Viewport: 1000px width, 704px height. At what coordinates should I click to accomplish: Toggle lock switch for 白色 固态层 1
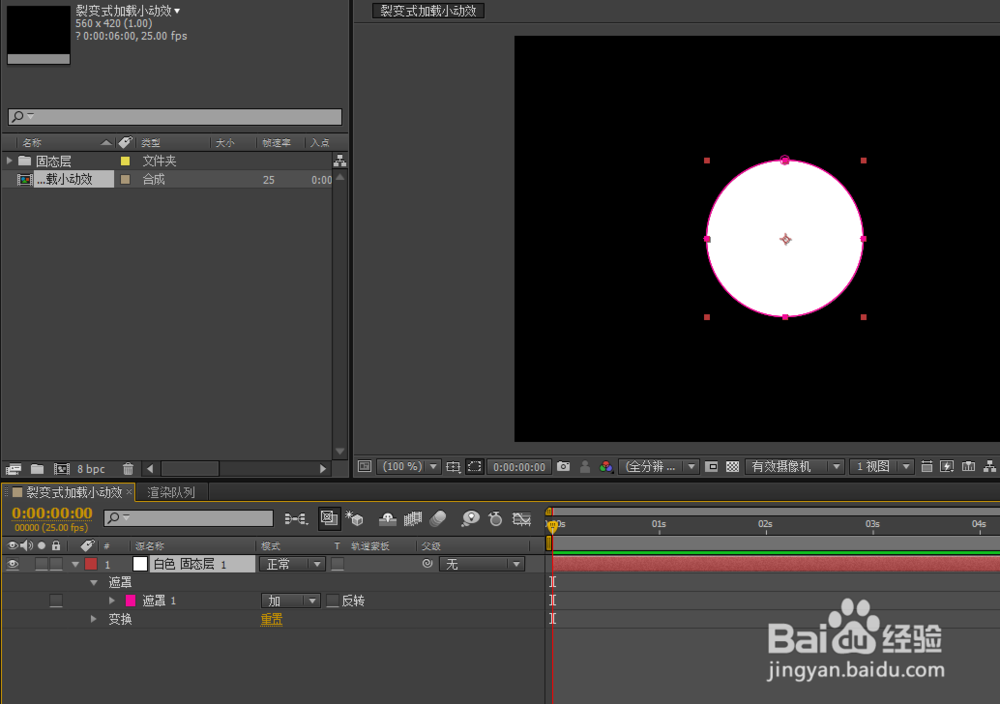click(x=56, y=564)
